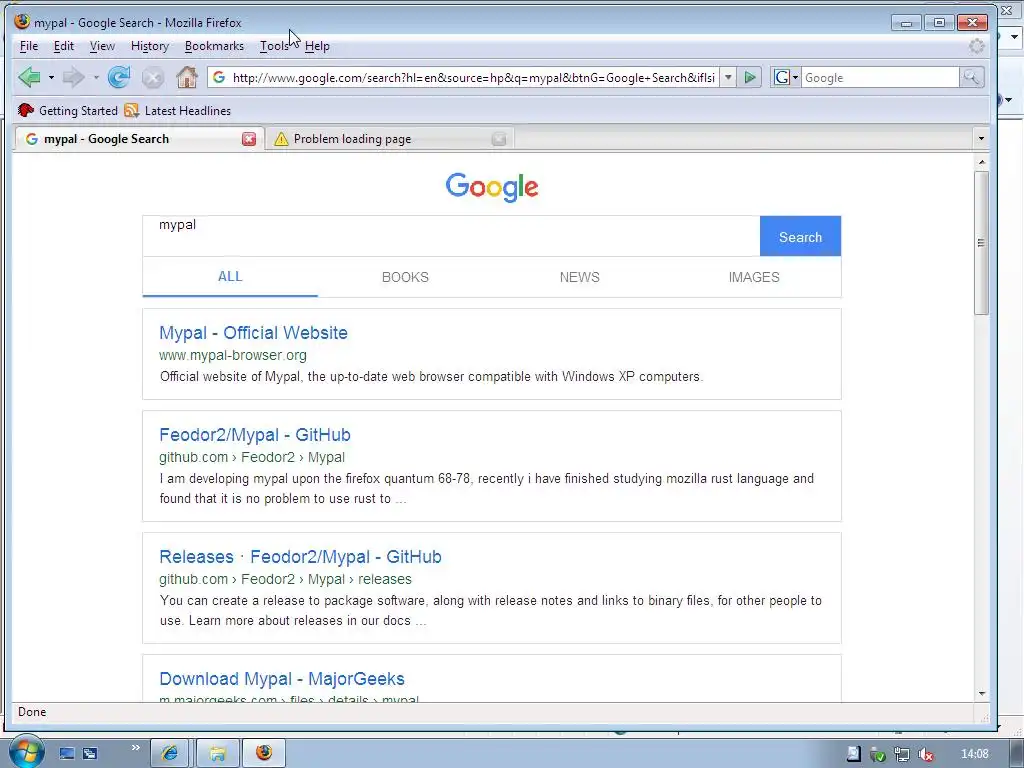Image resolution: width=1024 pixels, height=768 pixels.
Task: Launch Internet Explorer from the taskbar
Action: (x=170, y=753)
